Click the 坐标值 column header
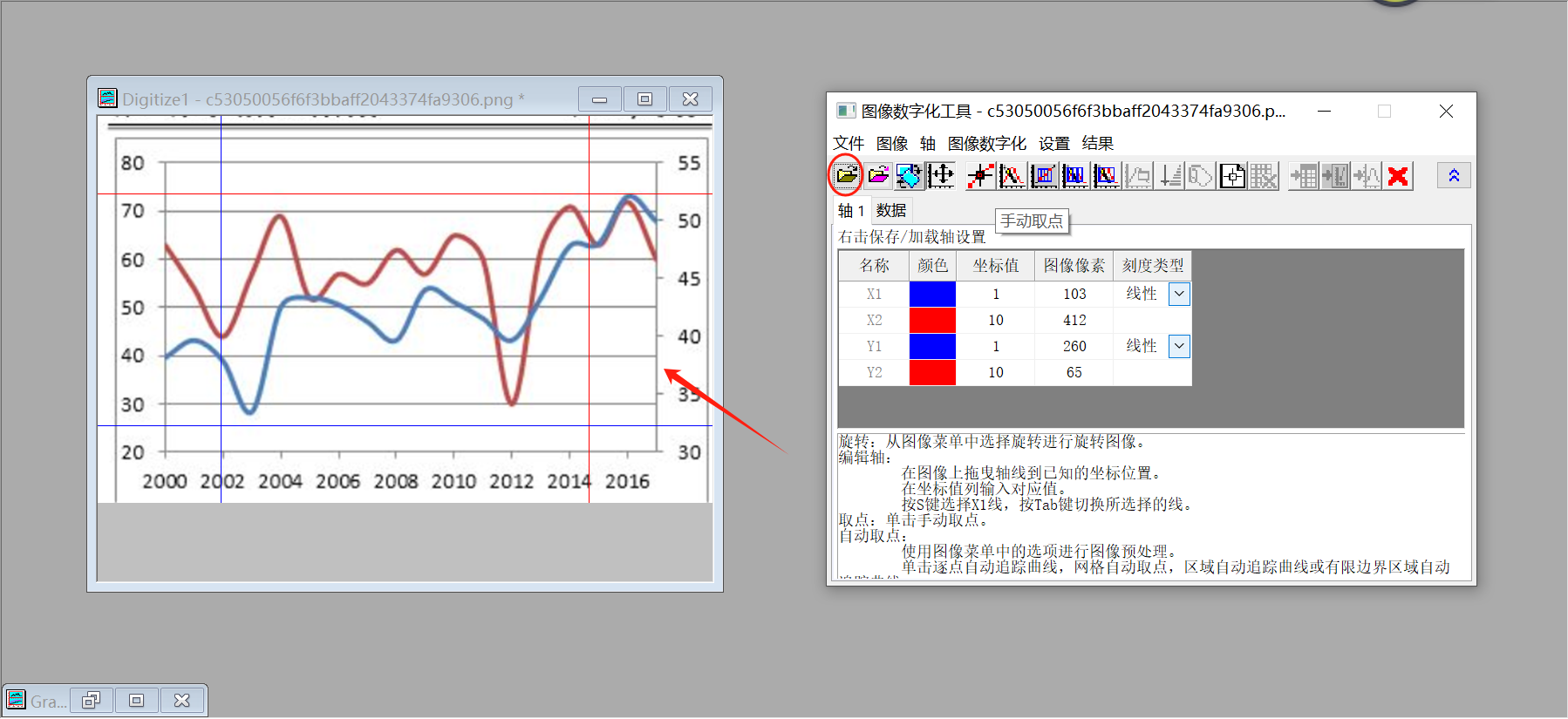Image resolution: width=1568 pixels, height=719 pixels. (996, 266)
